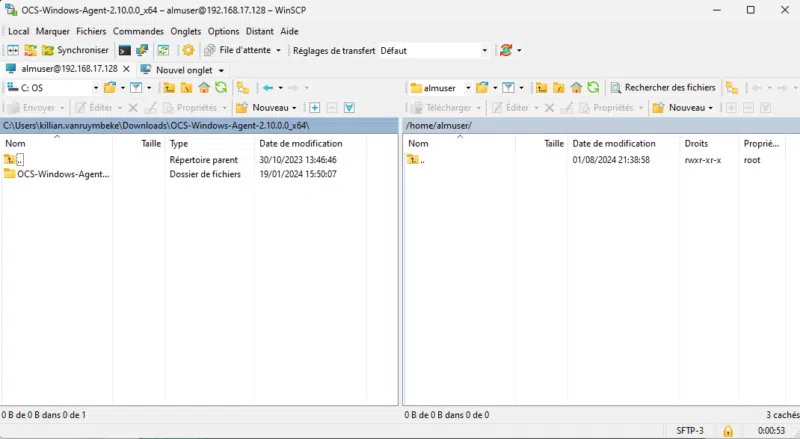Click the remote path bar /home/almuser/
800x439 pixels.
[601, 126]
